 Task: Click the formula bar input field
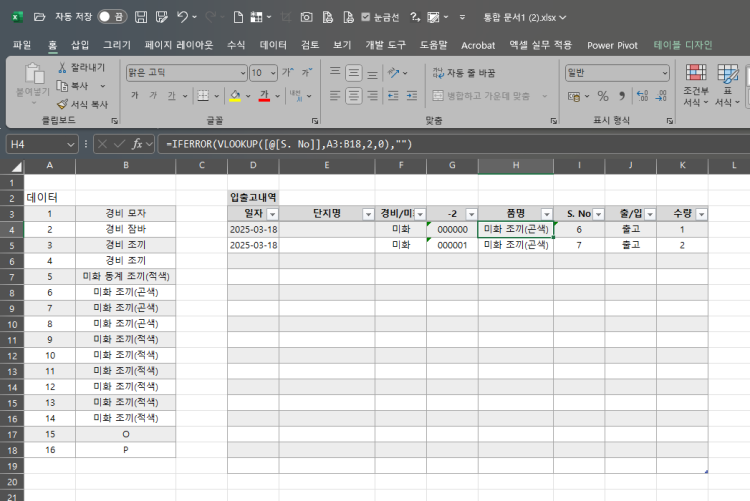click(x=450, y=144)
